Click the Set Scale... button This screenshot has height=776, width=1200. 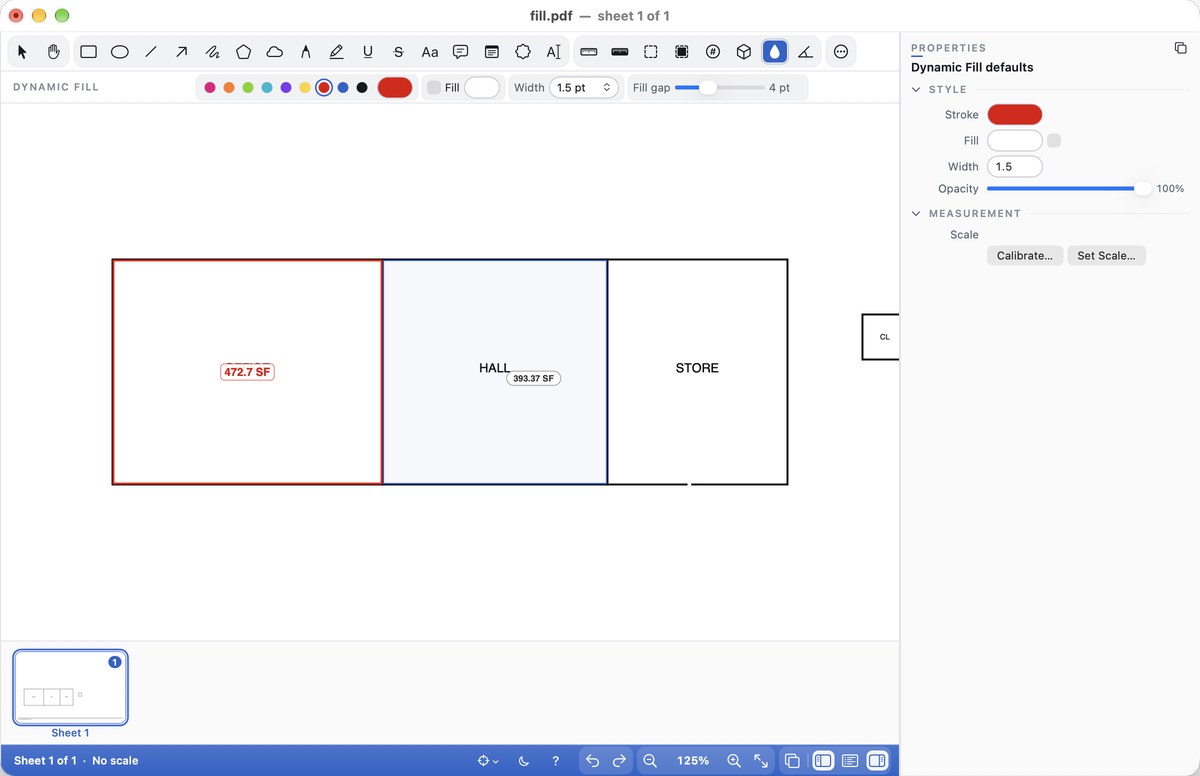tap(1106, 256)
